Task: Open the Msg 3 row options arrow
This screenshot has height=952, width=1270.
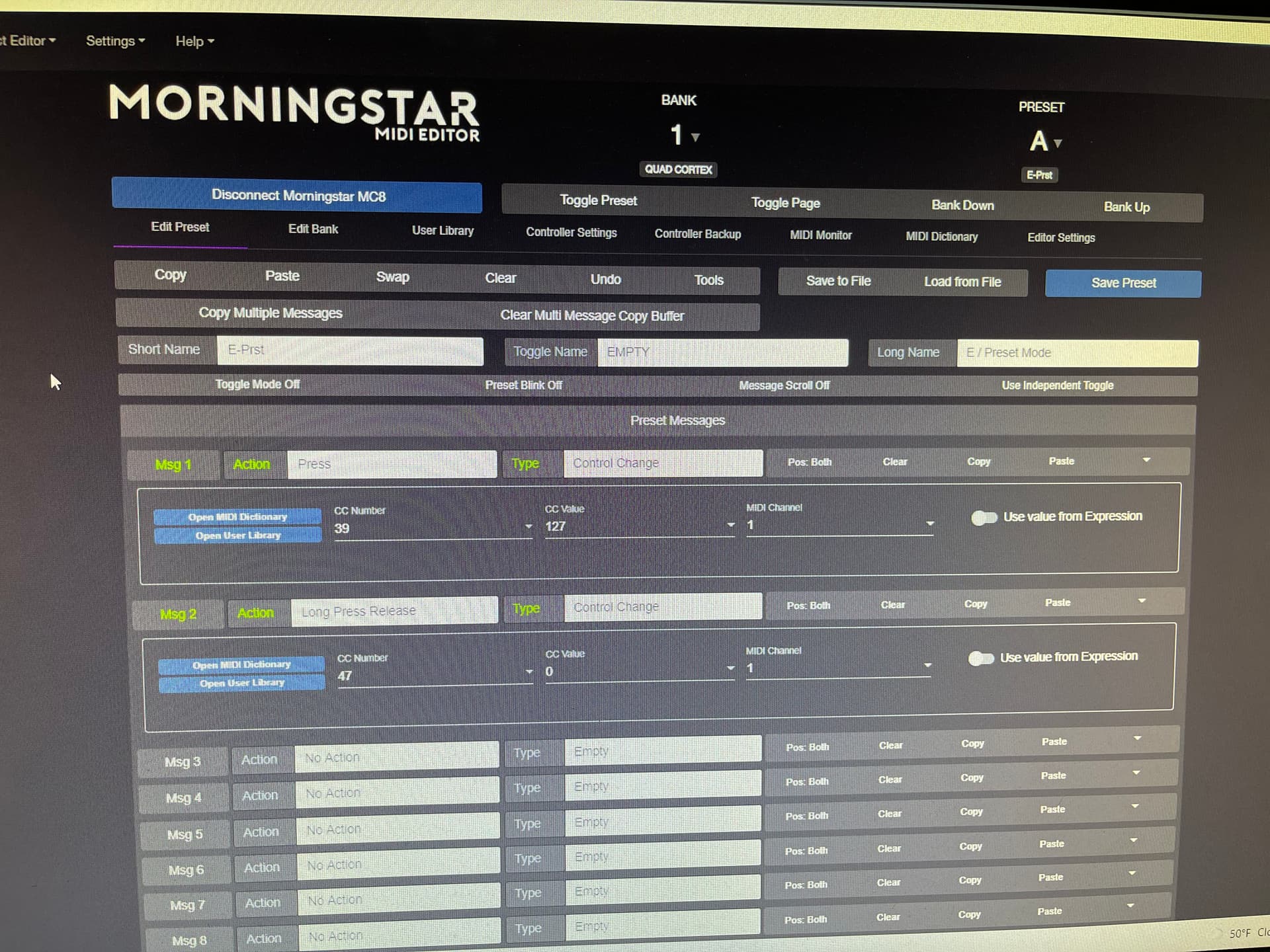Action: (x=1138, y=738)
